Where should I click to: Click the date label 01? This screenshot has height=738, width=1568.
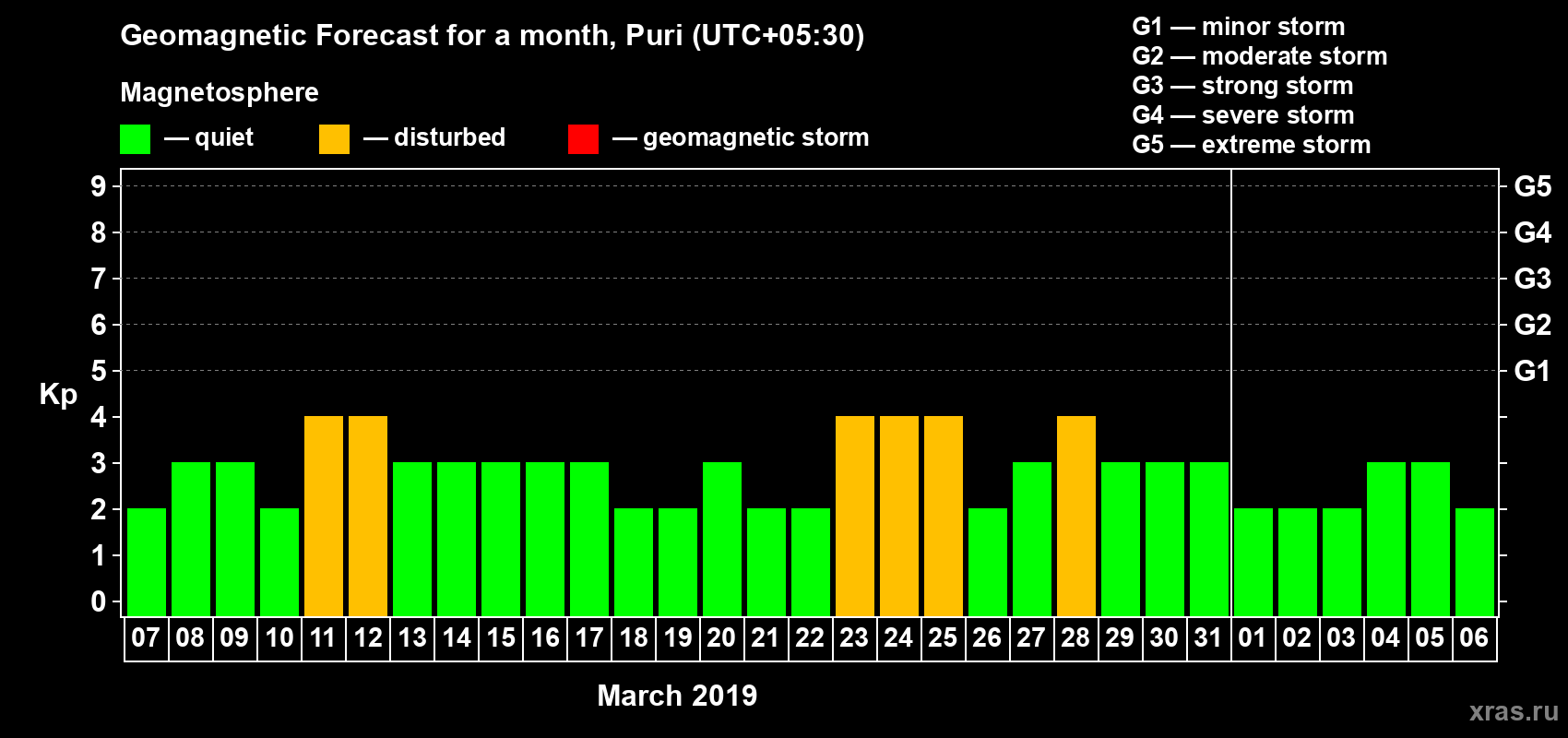pyautogui.click(x=1253, y=637)
